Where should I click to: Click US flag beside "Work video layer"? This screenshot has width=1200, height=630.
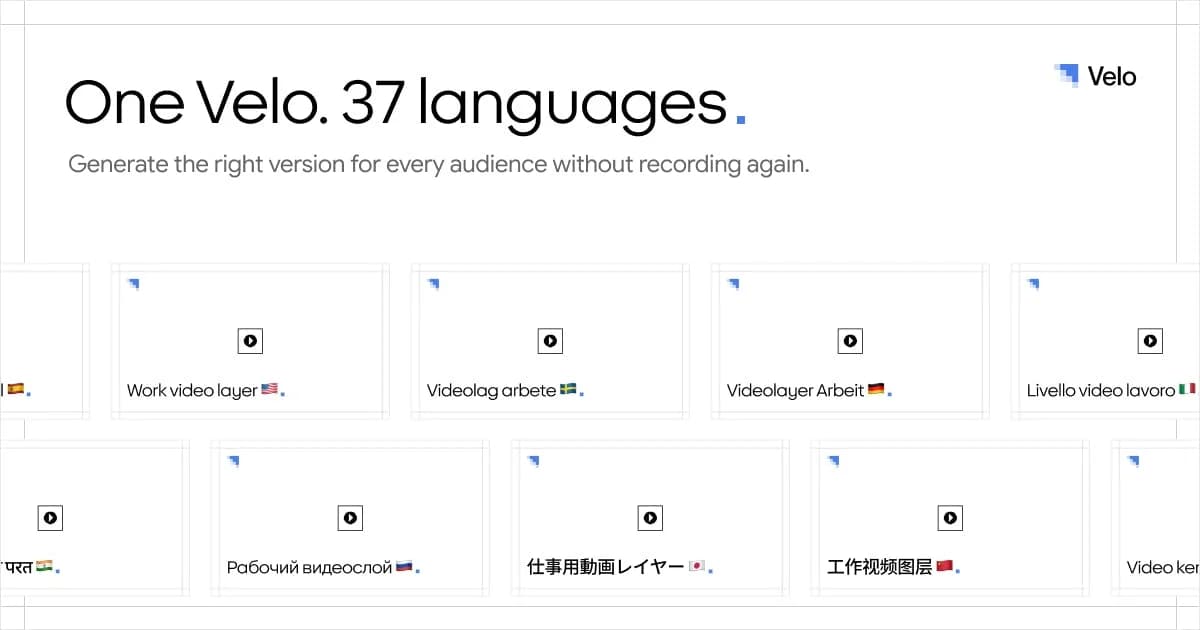pos(269,390)
